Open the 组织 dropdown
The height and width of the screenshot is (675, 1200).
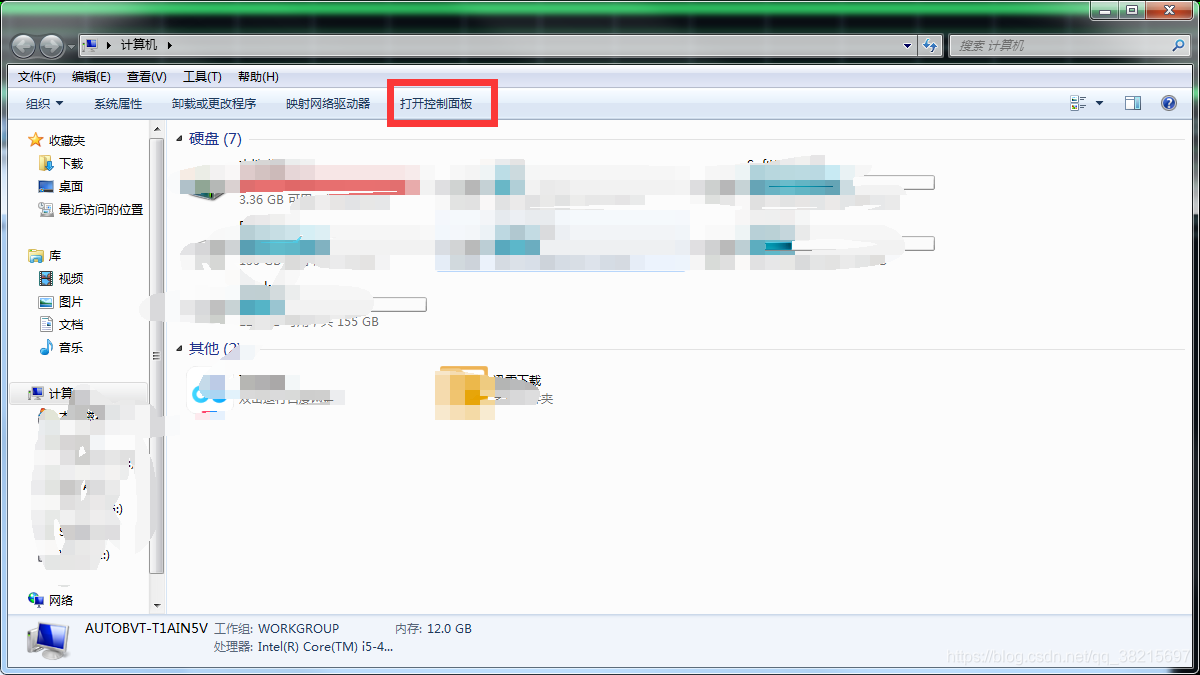45,103
